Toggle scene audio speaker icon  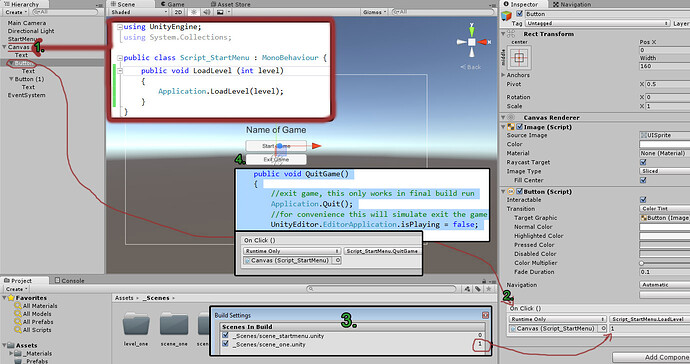coord(207,12)
